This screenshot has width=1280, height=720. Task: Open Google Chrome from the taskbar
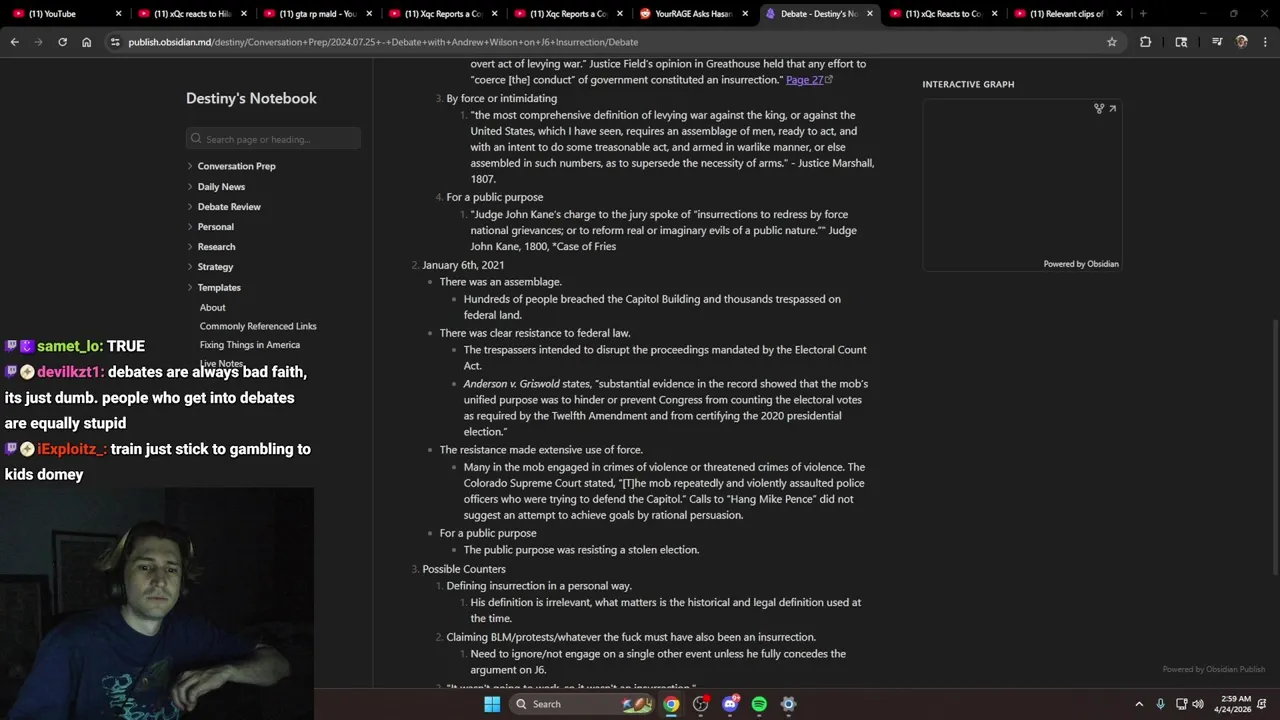671,704
